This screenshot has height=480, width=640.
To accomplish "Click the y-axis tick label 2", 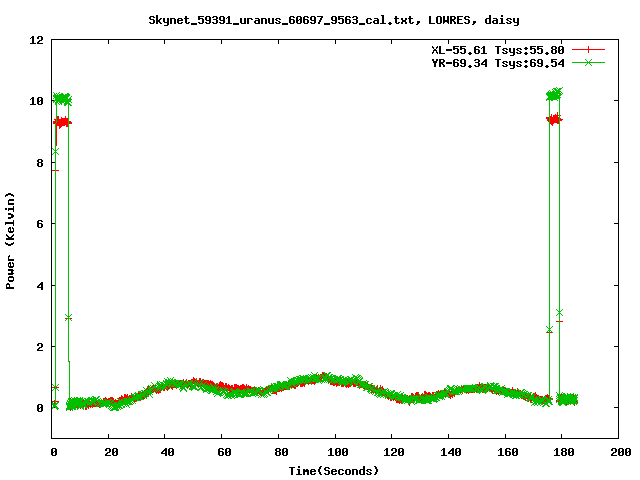I will 40,347.
